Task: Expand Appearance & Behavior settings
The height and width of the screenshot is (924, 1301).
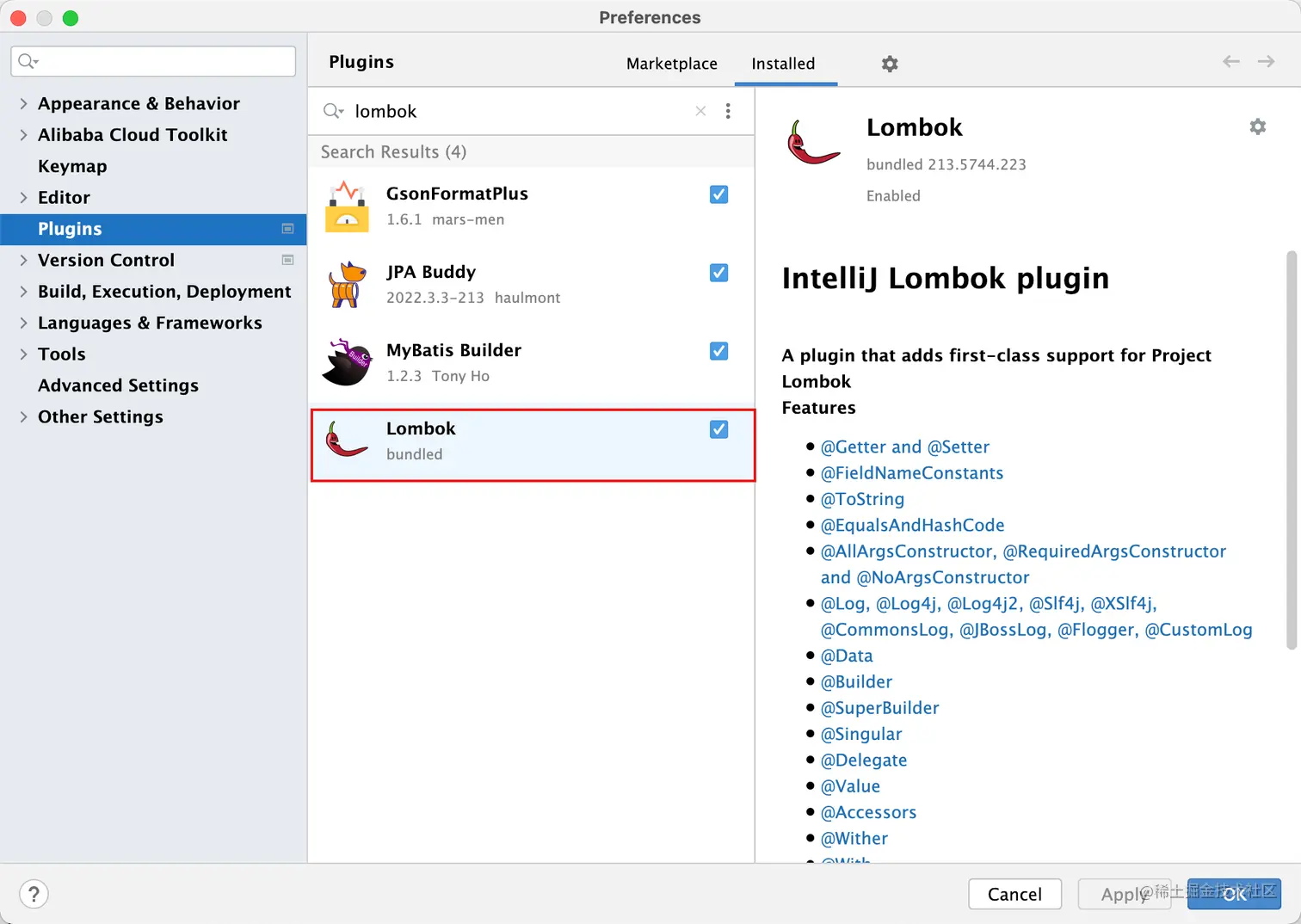Action: [x=23, y=103]
